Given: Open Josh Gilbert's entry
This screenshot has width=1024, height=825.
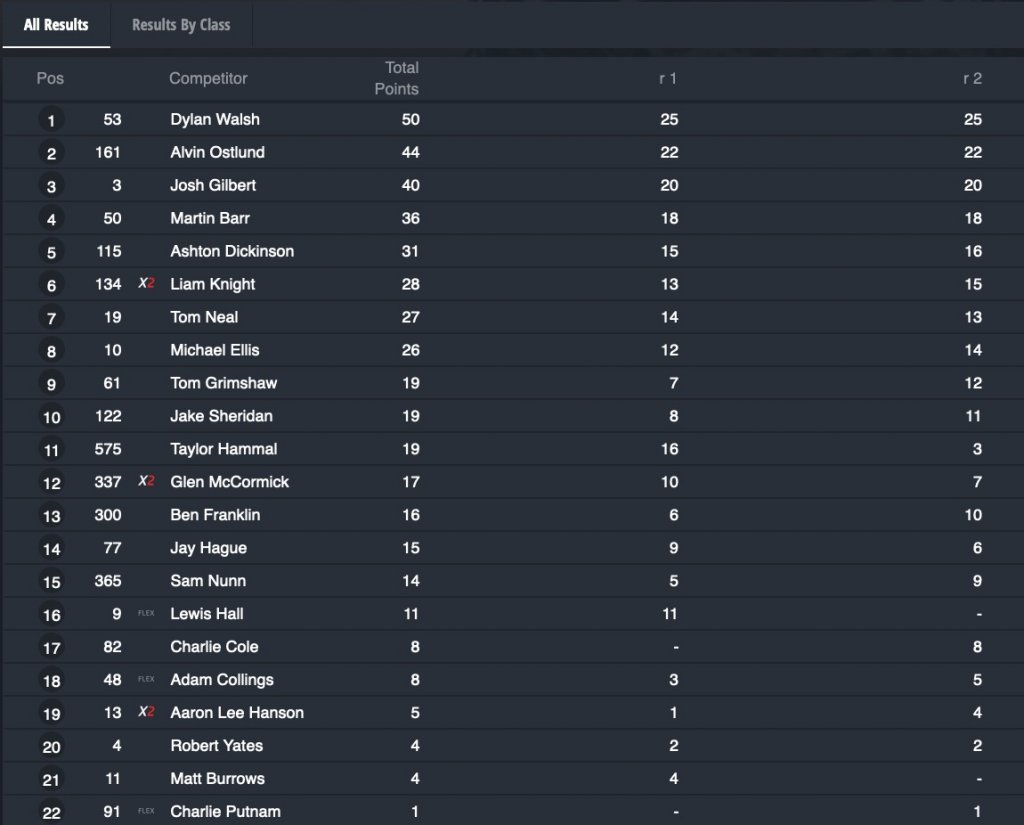Looking at the screenshot, I should pyautogui.click(x=213, y=186).
